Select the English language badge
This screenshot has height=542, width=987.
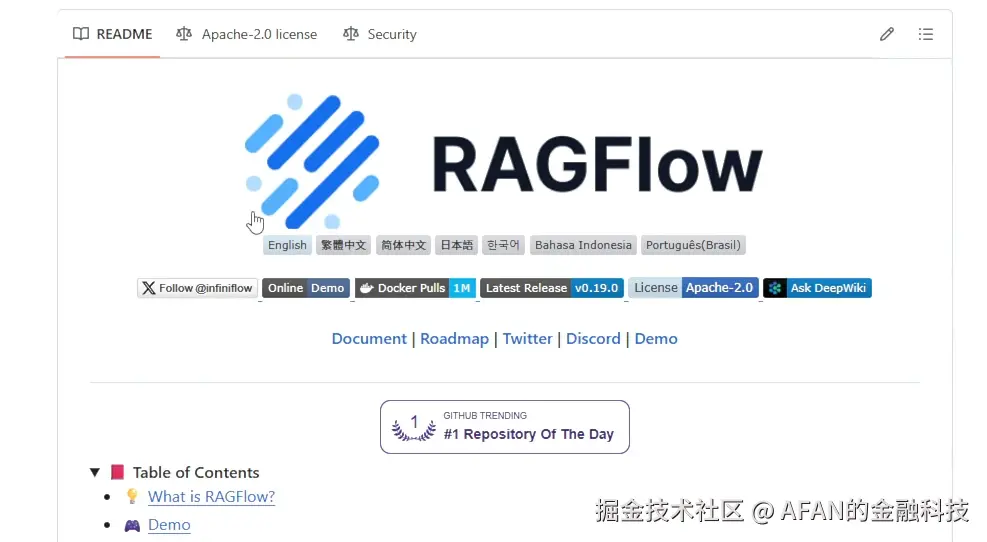287,245
